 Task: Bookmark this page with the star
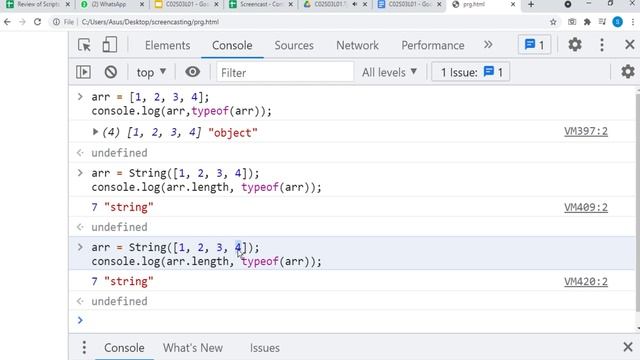pos(553,22)
